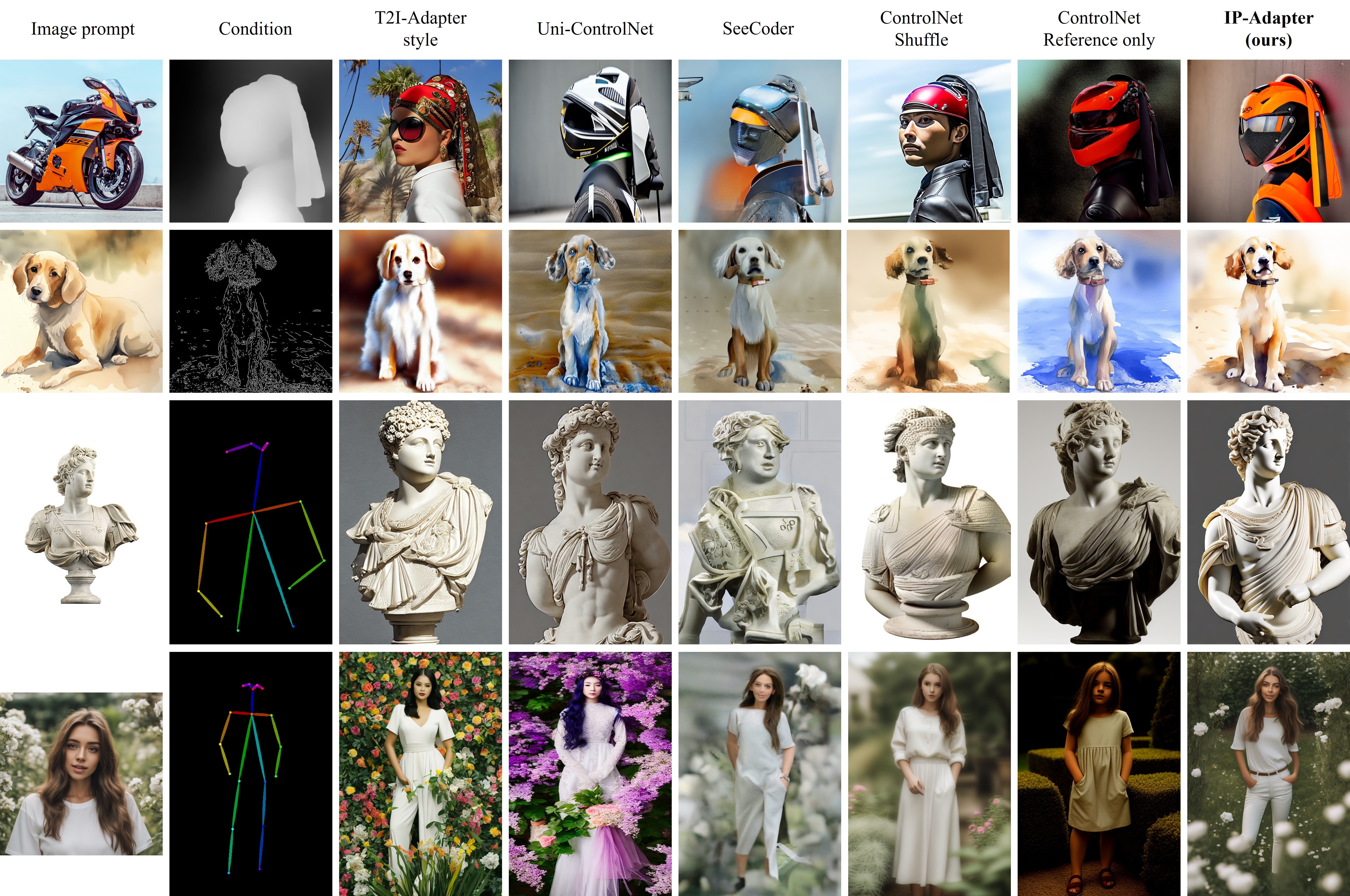Open Uni-ControlNet purple flowers woman image
Screen dimensions: 1350x896
click(x=590, y=774)
